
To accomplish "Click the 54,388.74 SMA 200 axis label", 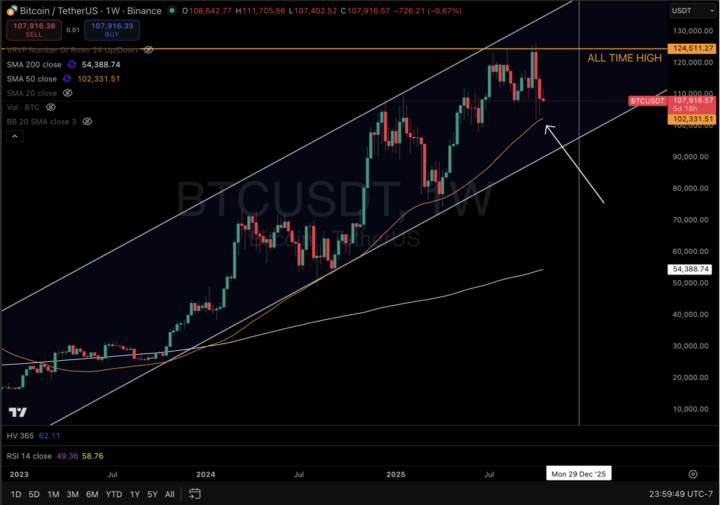I will point(691,269).
